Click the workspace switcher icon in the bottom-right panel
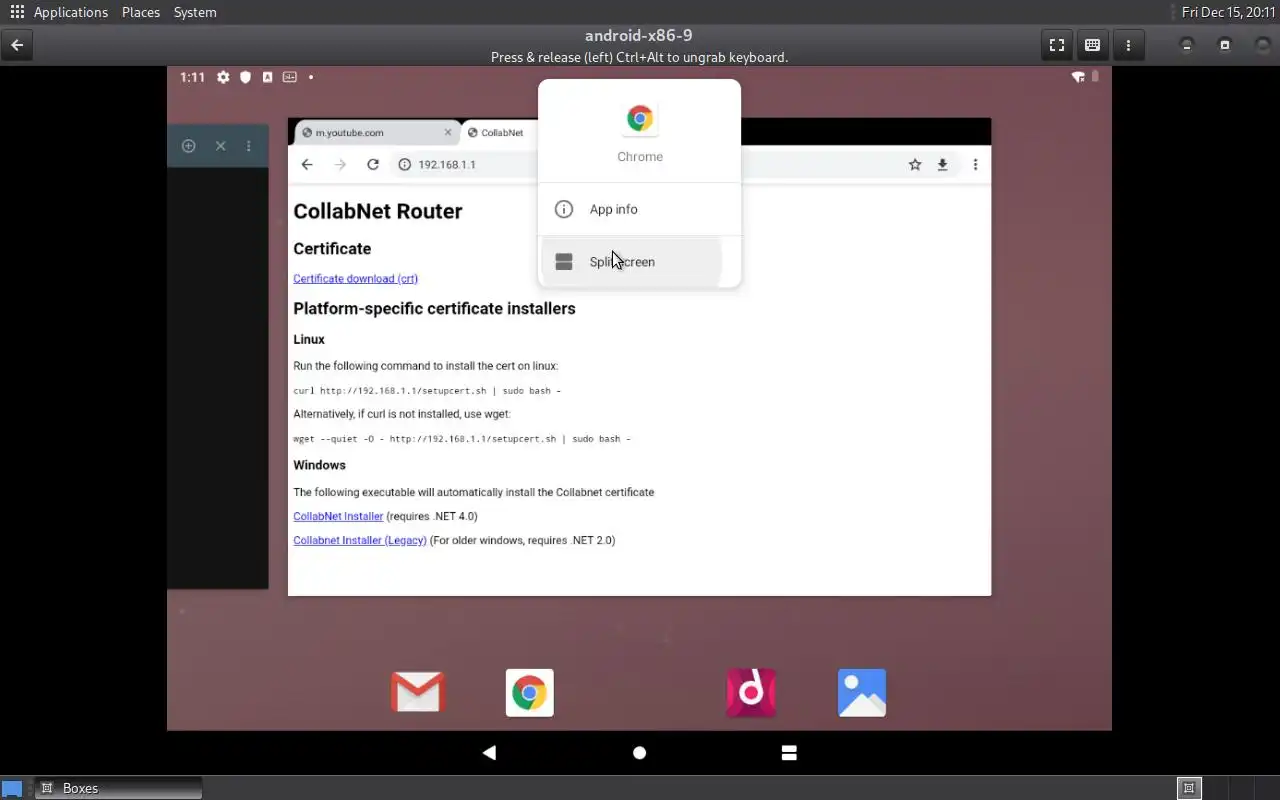This screenshot has height=800, width=1280. 1189,788
